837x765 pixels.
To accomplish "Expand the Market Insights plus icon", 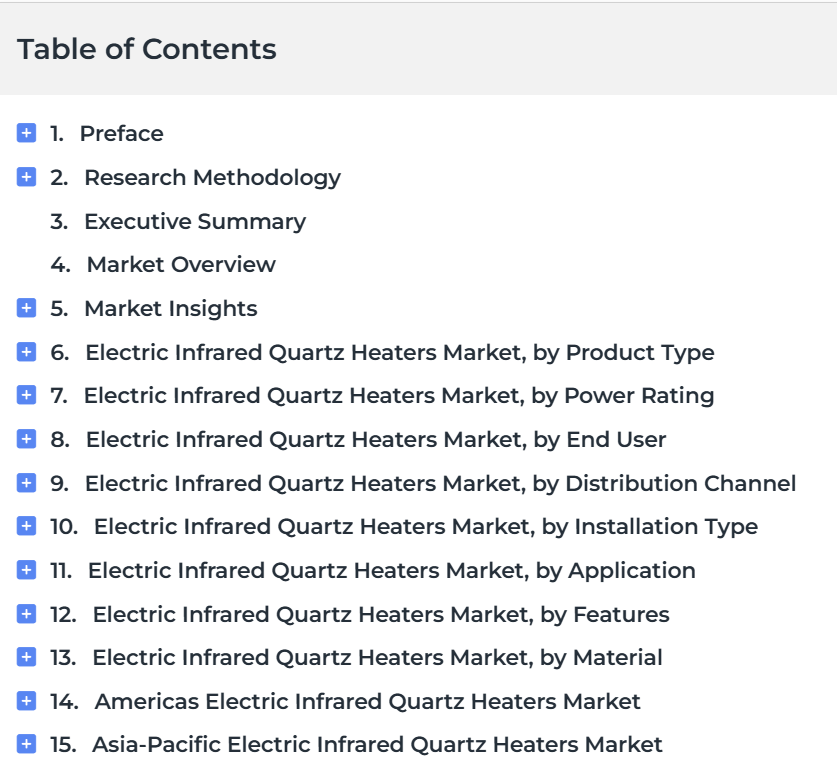I will (26, 308).
